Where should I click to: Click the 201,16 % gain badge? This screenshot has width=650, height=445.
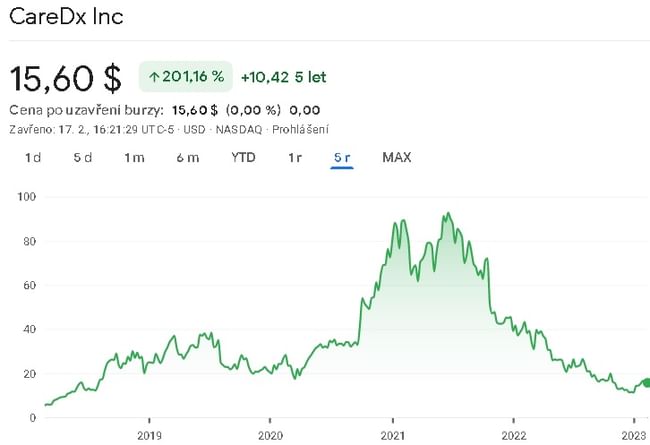click(x=186, y=77)
